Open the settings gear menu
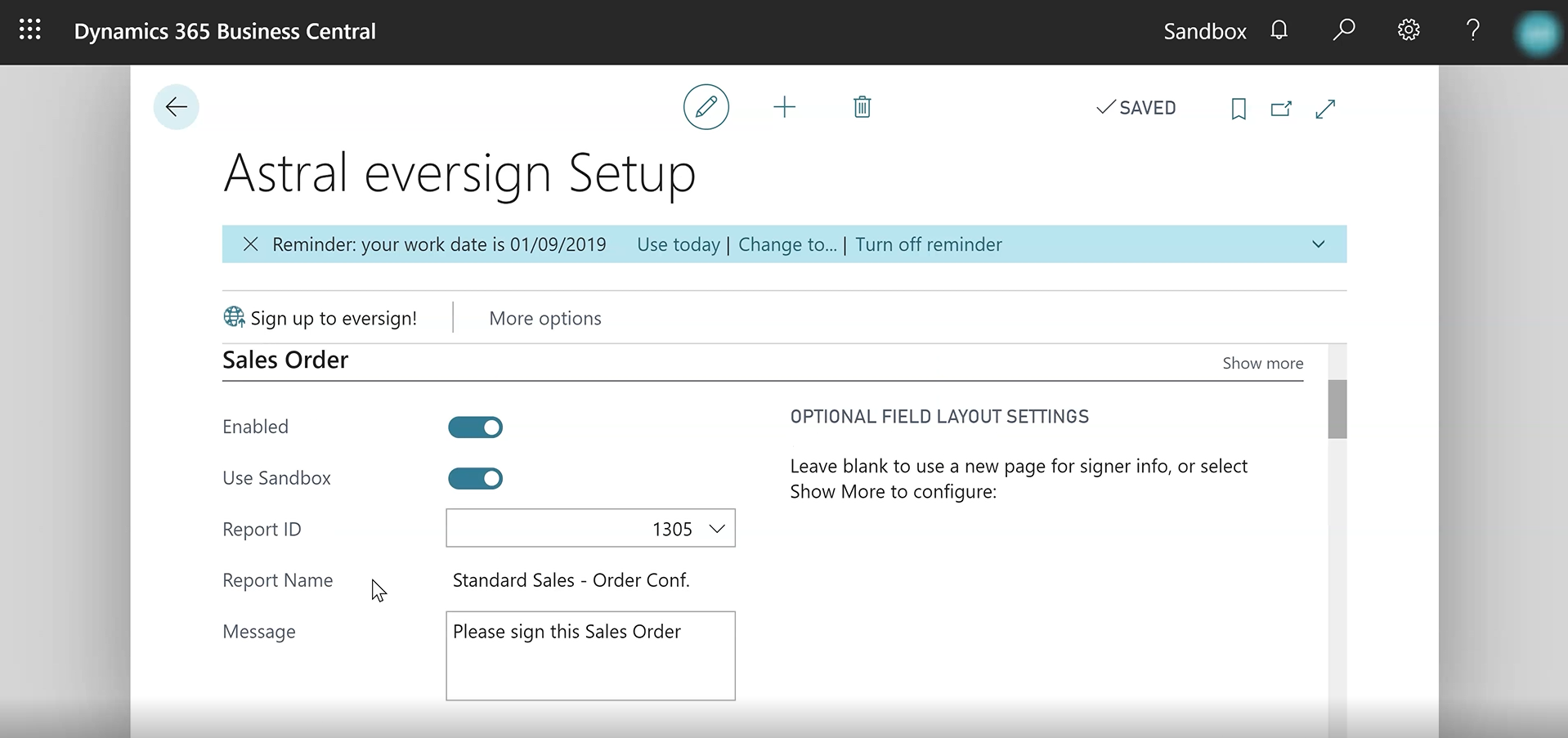 [x=1408, y=31]
